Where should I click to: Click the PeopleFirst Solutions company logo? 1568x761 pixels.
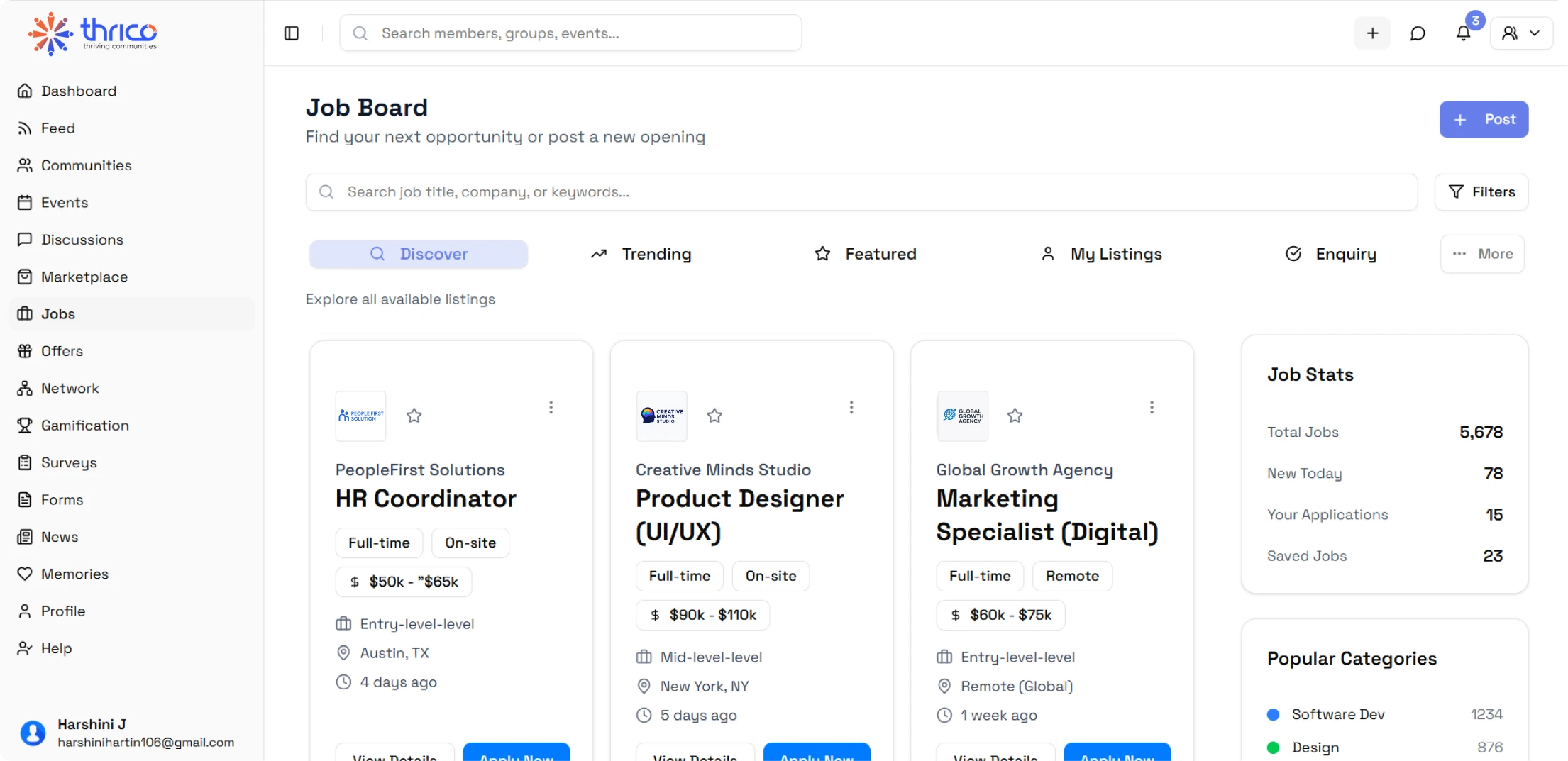click(361, 416)
